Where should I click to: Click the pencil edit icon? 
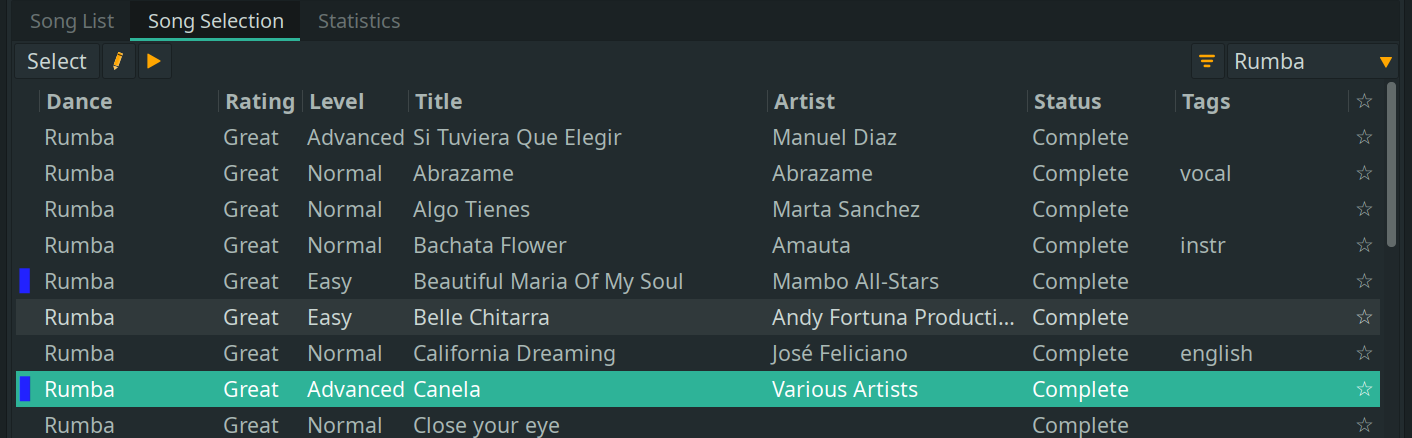click(118, 61)
